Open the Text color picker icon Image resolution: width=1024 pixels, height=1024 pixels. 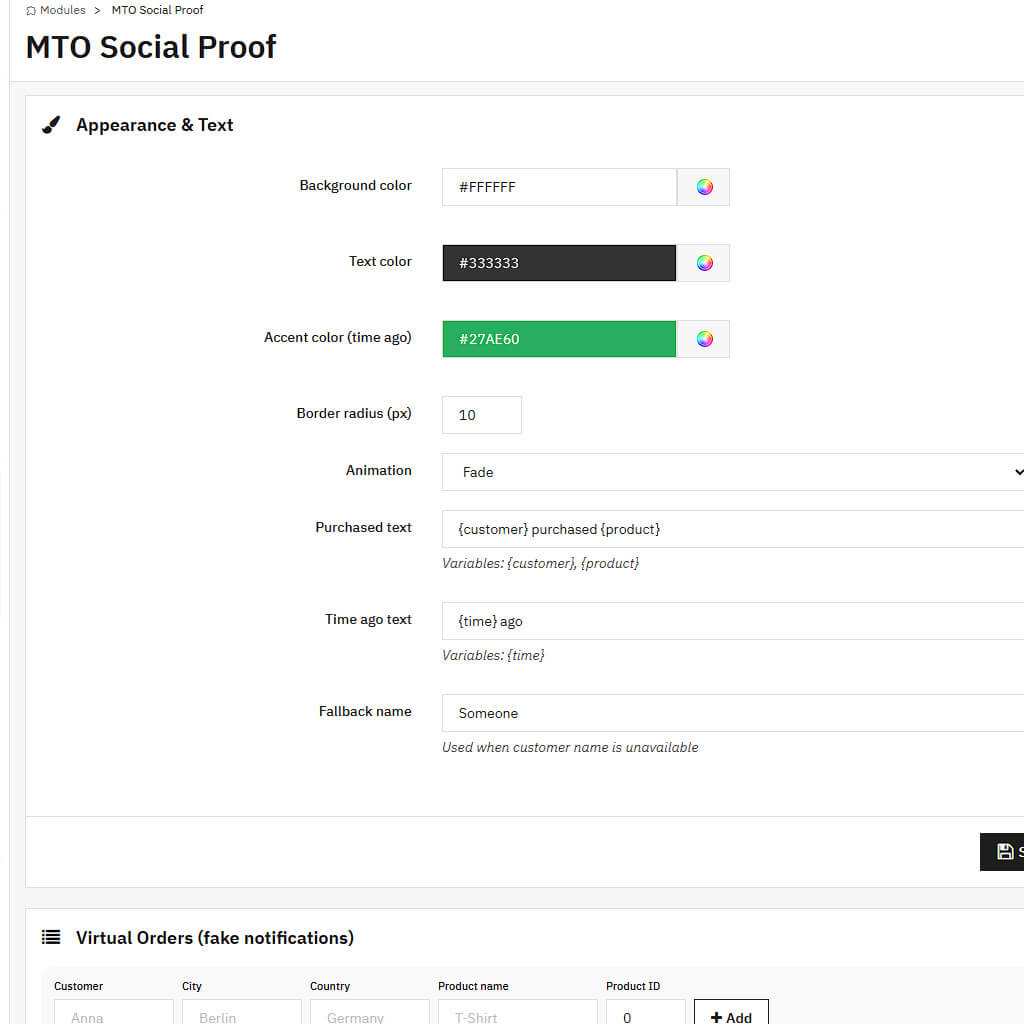704,263
